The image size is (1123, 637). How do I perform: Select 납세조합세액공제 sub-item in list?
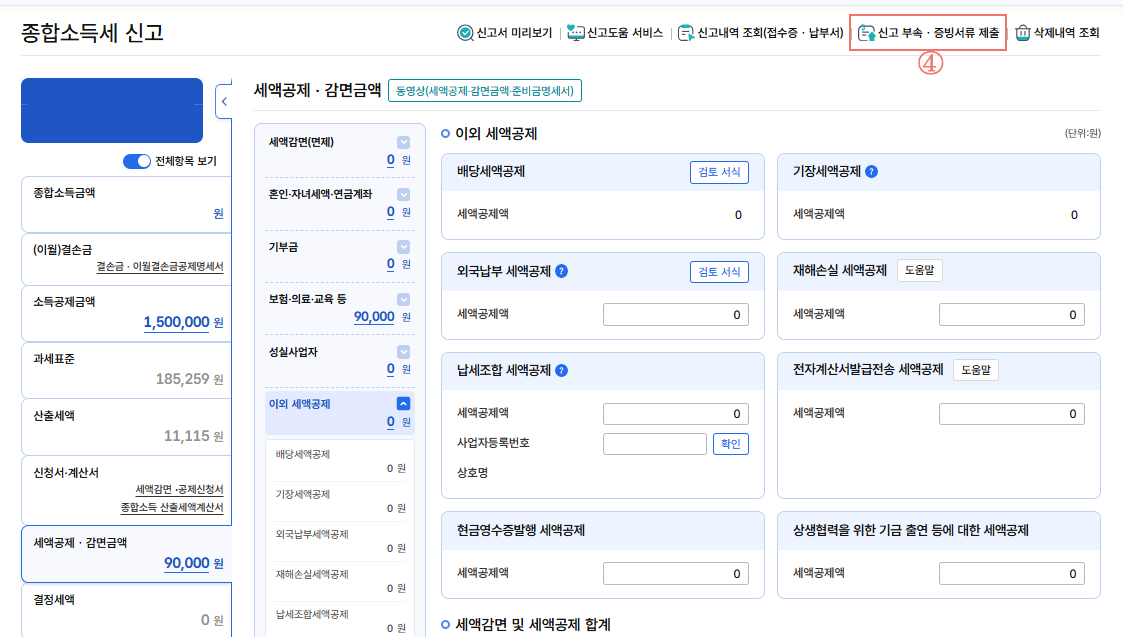pos(339,621)
